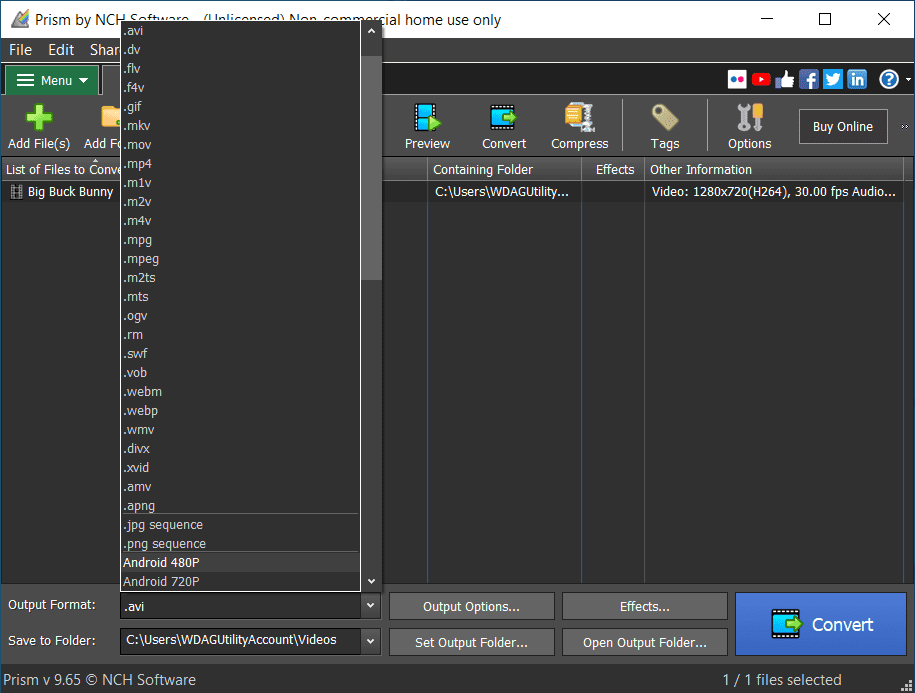Pick .webp from the format list
915x693 pixels.
point(240,411)
